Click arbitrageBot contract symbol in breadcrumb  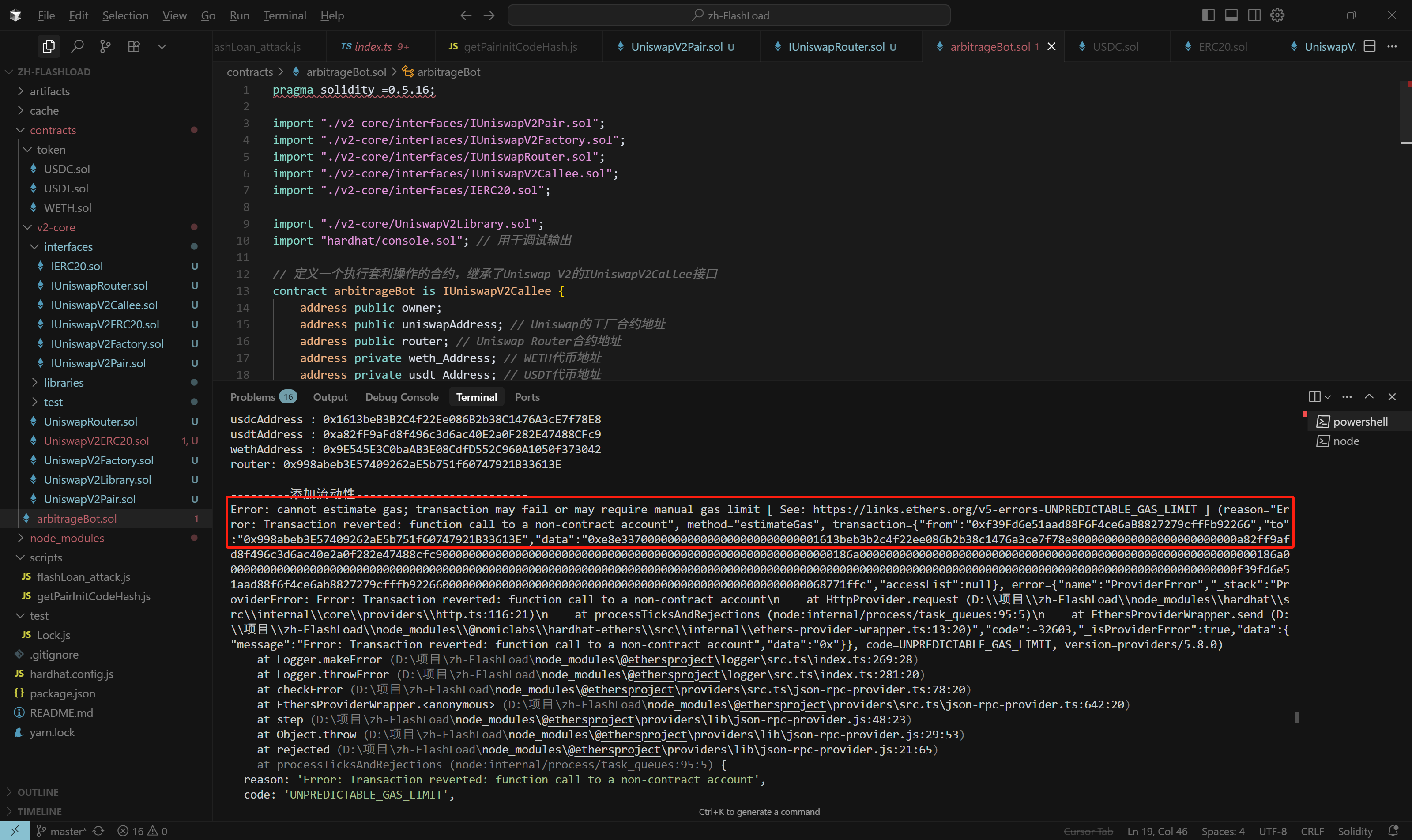tap(441, 72)
